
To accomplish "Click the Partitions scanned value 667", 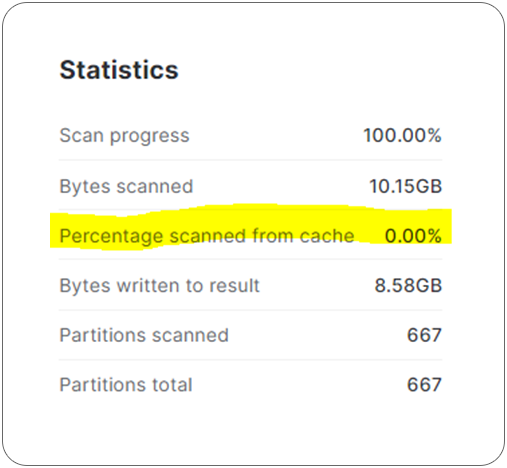I will pos(424,335).
